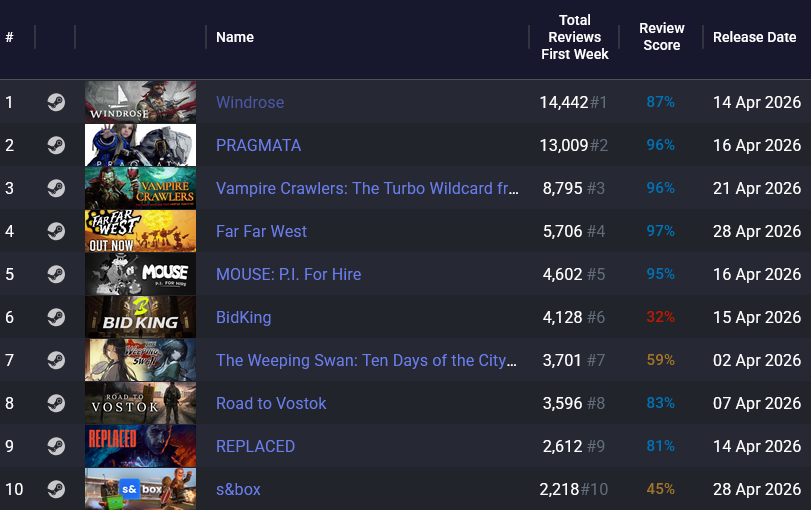Click the Steam icon in MOUSE: P.I. For Hire row
This screenshot has height=510, width=811.
pyautogui.click(x=56, y=274)
